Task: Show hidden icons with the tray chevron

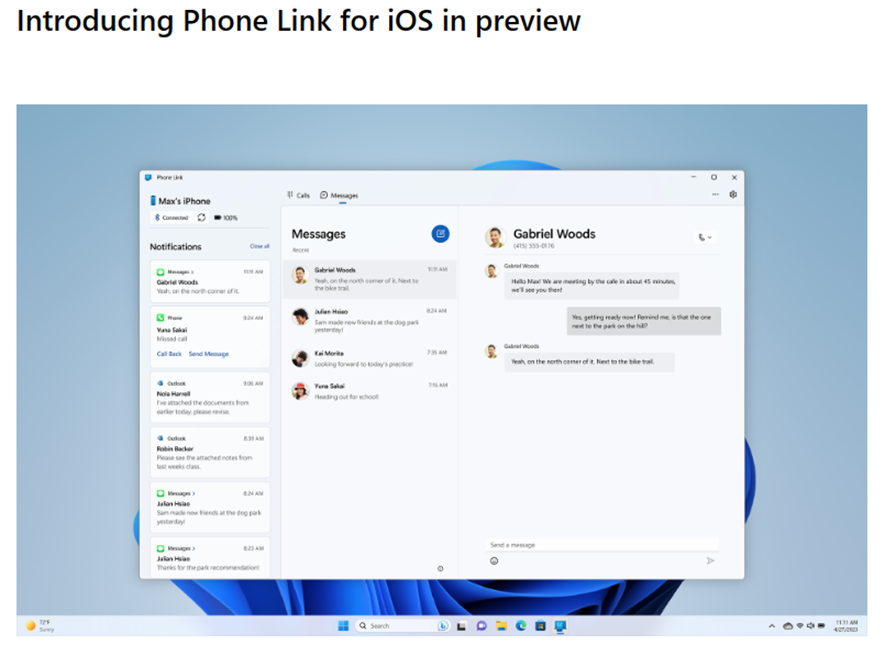Action: [771, 626]
